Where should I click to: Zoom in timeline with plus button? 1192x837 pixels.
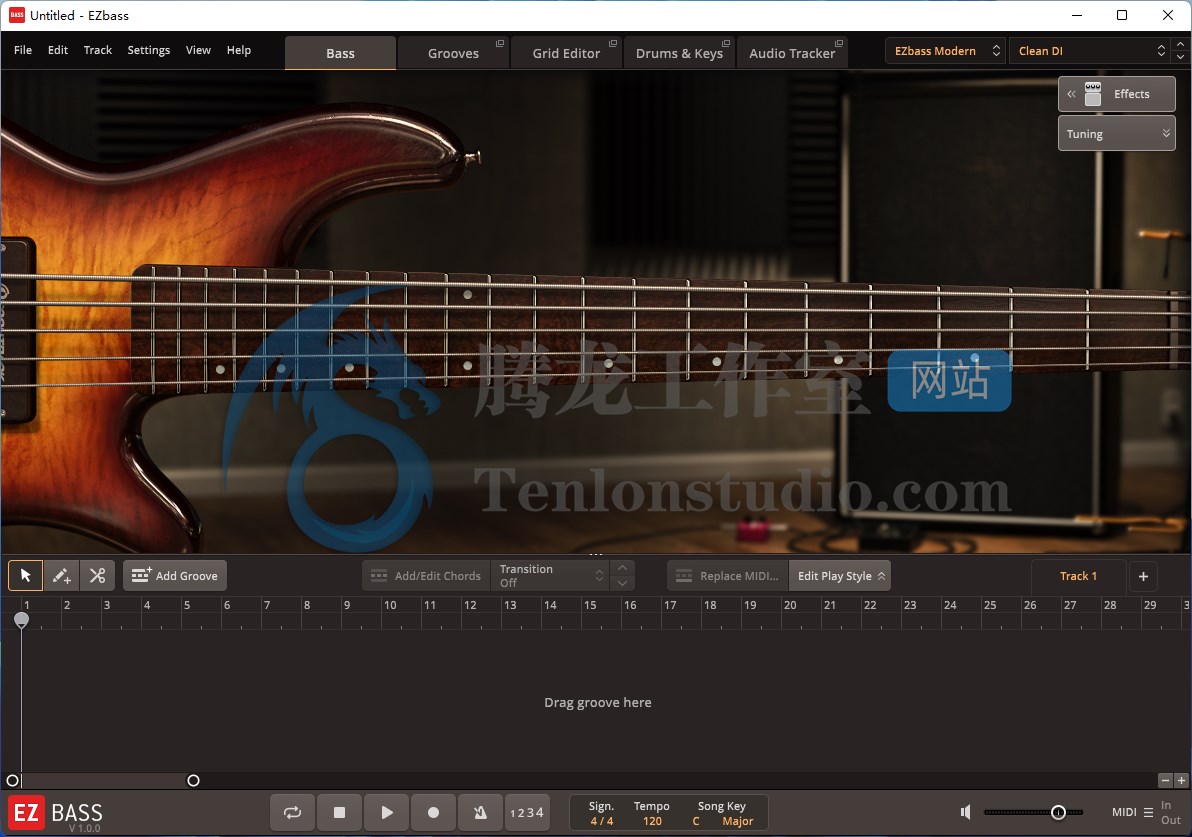1181,781
